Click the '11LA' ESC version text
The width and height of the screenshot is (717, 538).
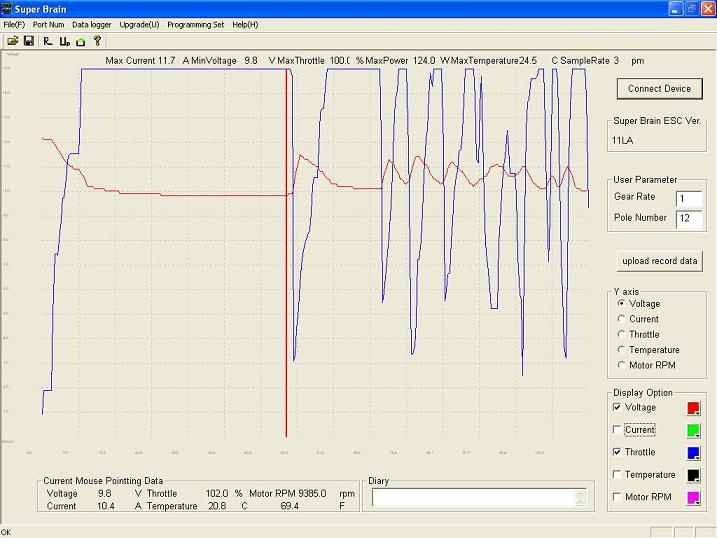[622, 141]
